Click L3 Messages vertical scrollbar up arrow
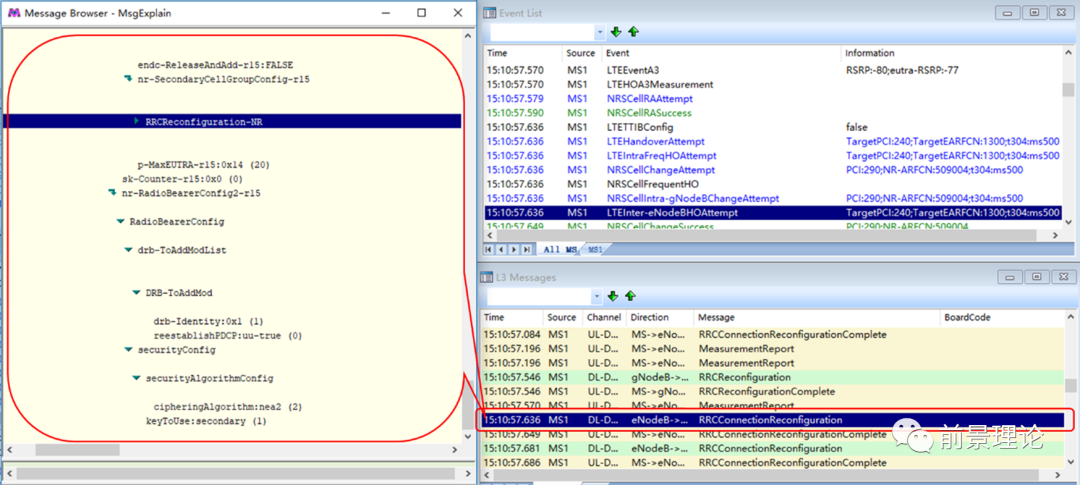The height and width of the screenshot is (485, 1080). [1071, 318]
